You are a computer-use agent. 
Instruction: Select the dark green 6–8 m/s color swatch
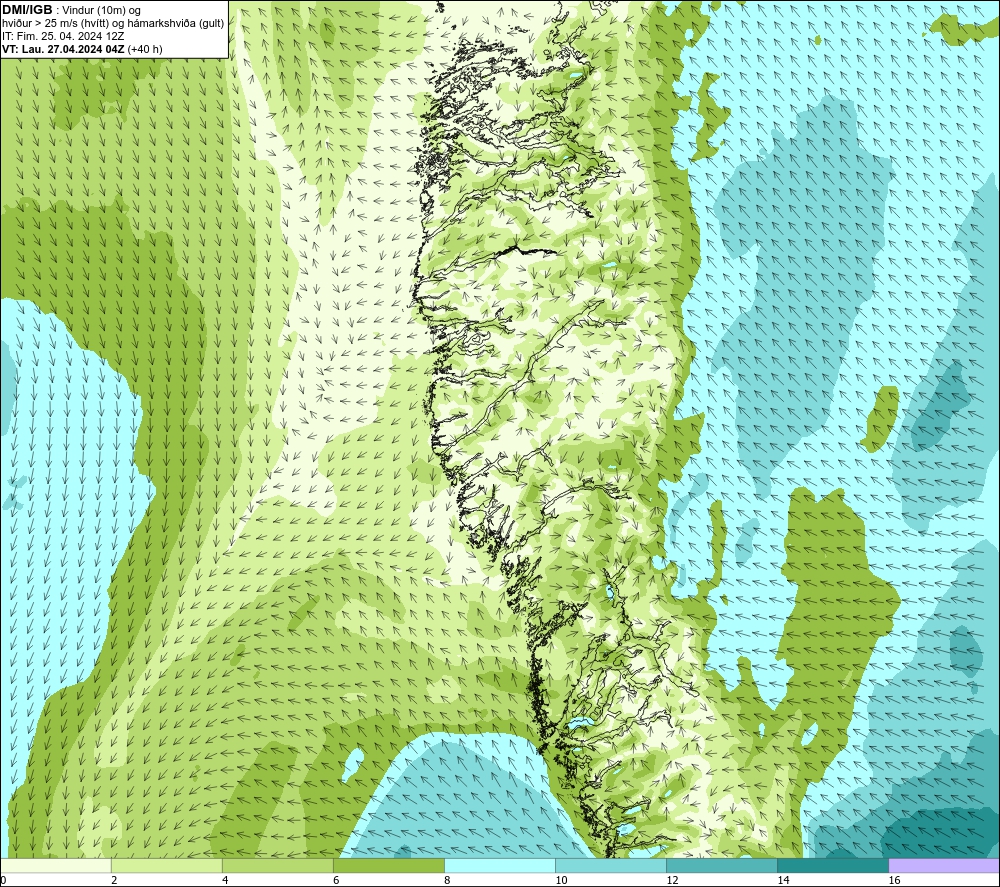click(x=388, y=865)
